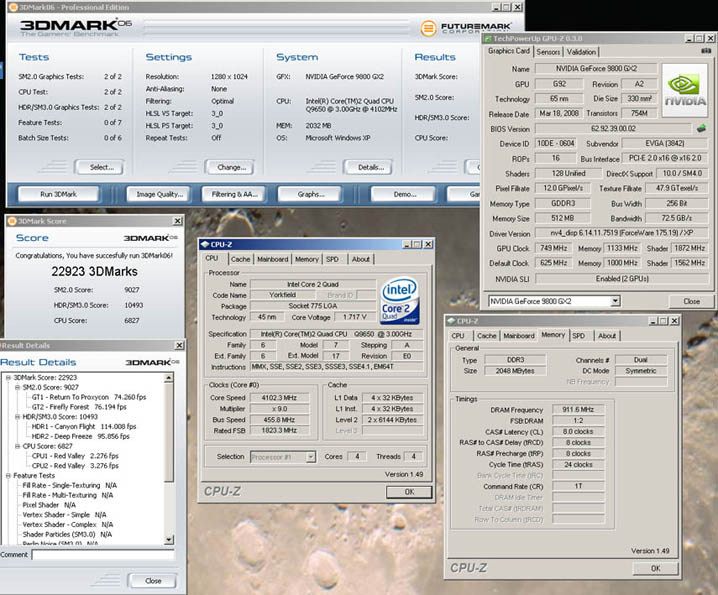The image size is (718, 595).
Task: Collapse the CPU Score: 6827 node
Action: point(17,446)
